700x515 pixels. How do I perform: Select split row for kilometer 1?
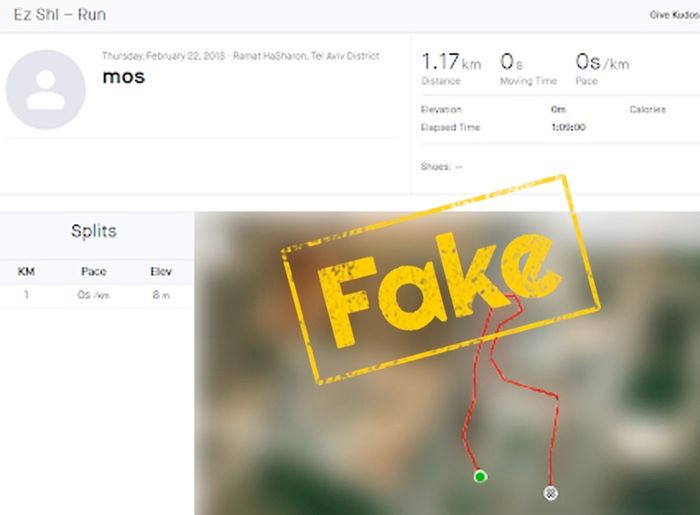pyautogui.click(x=97, y=295)
